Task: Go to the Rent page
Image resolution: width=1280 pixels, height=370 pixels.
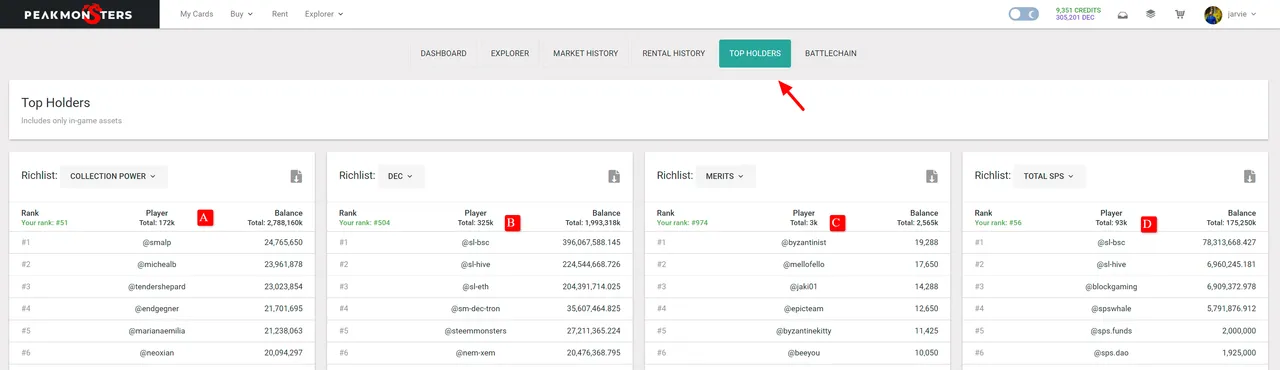Action: pos(280,14)
